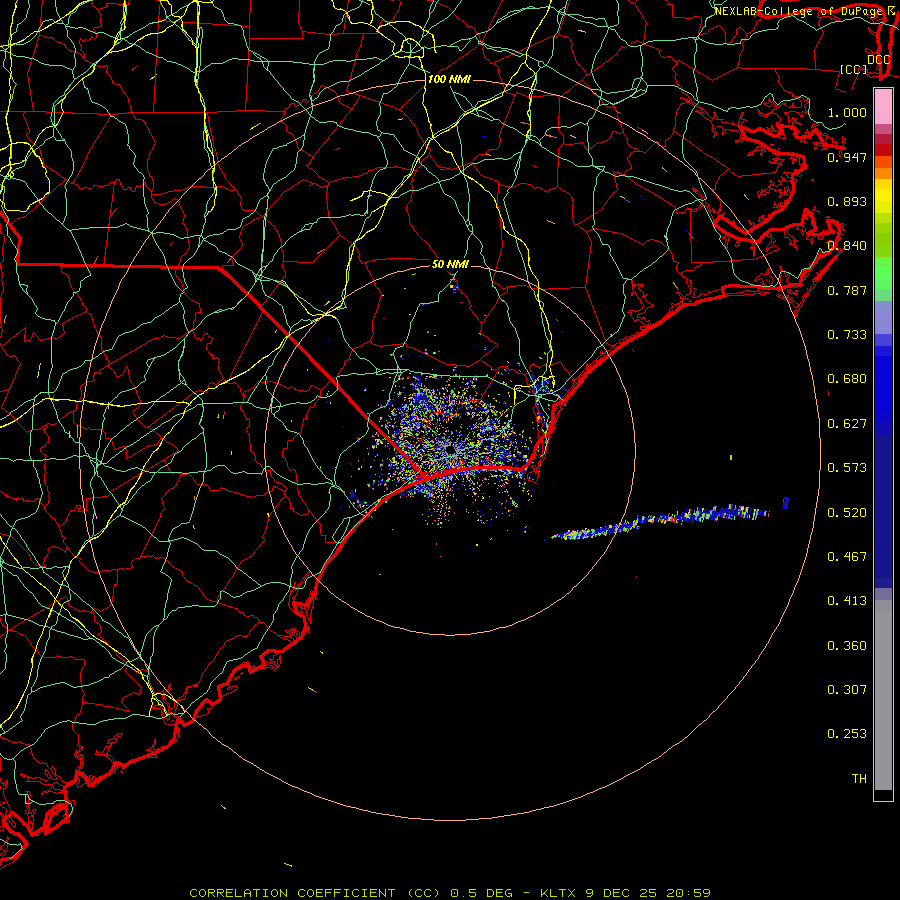The image size is (900, 900).
Task: Select the 0.360 scale value
Action: pyautogui.click(x=847, y=645)
